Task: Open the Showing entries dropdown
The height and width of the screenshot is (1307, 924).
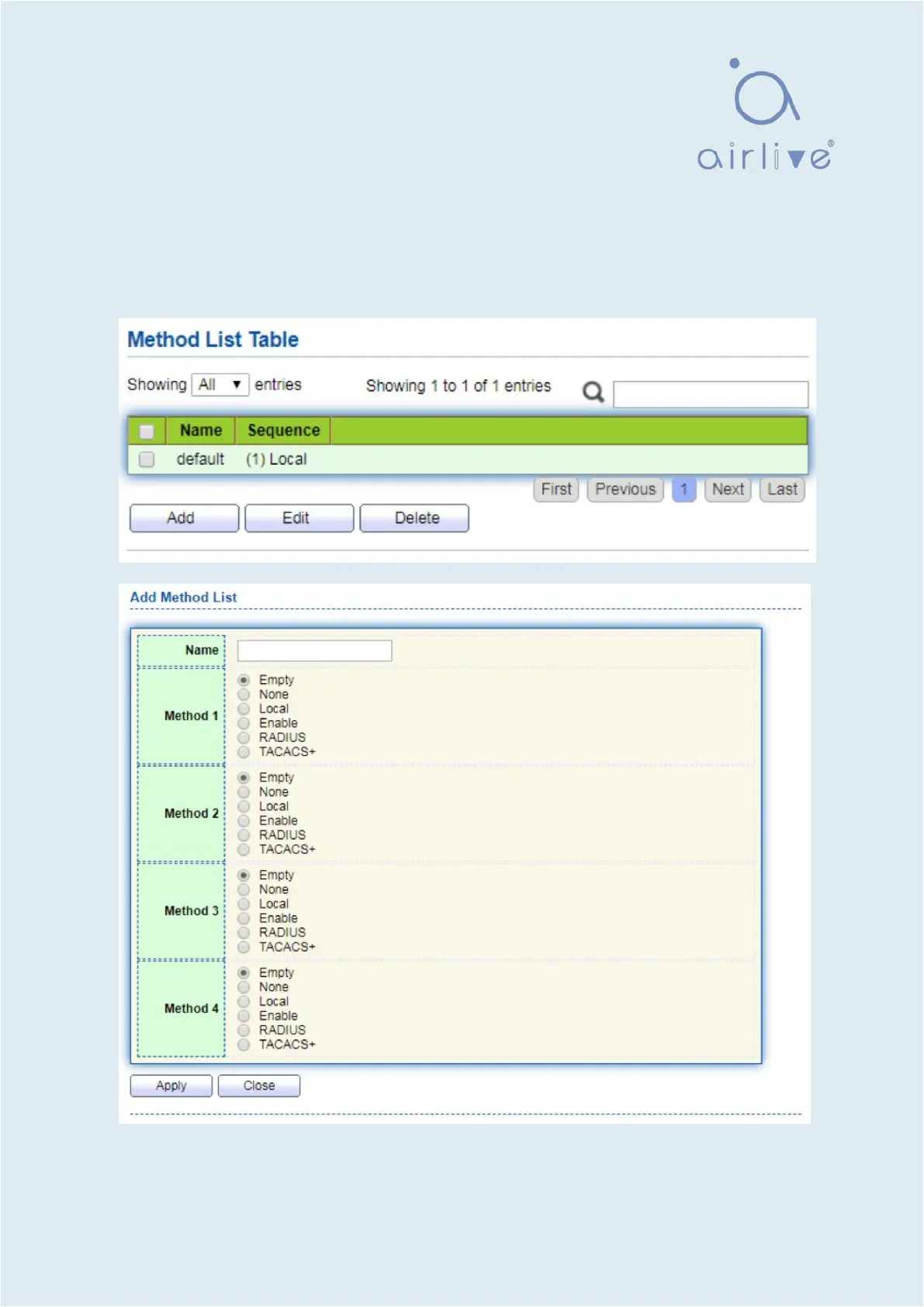Action: [220, 385]
